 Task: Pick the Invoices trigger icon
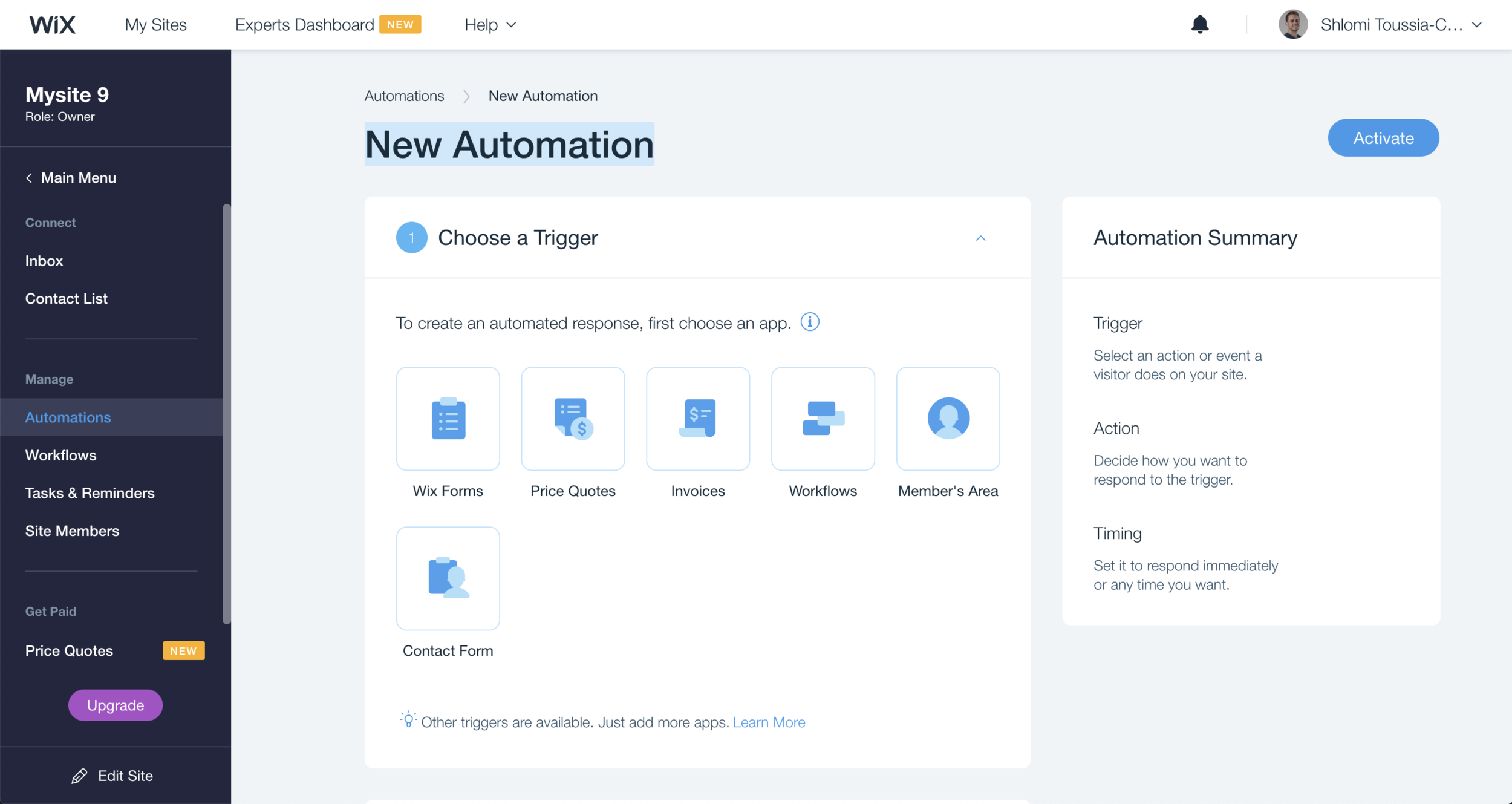click(x=697, y=419)
